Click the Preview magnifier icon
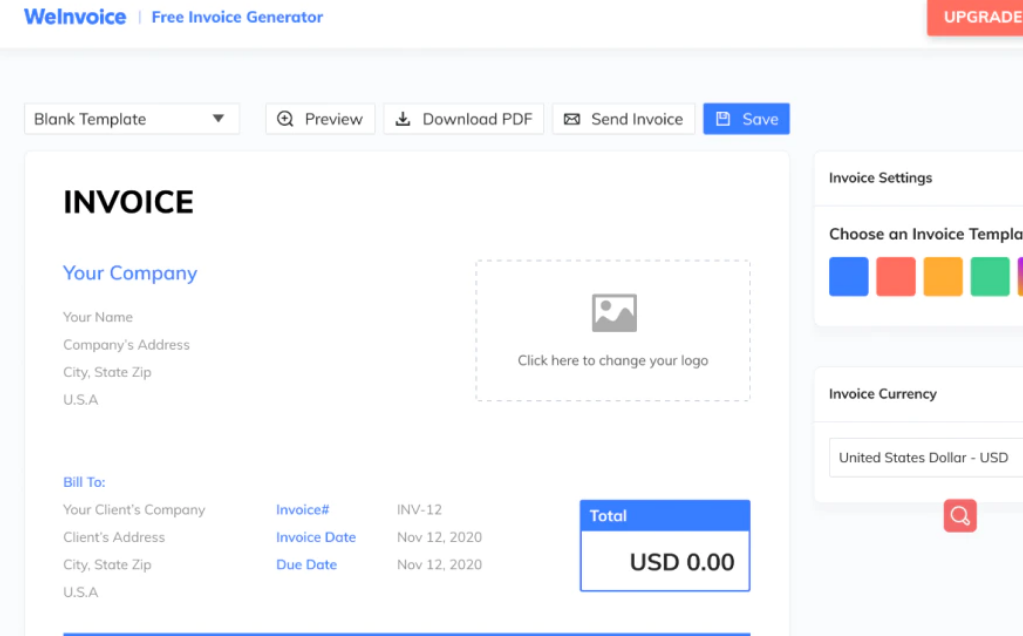Viewport: 1023px width, 636px height. pyautogui.click(x=285, y=119)
